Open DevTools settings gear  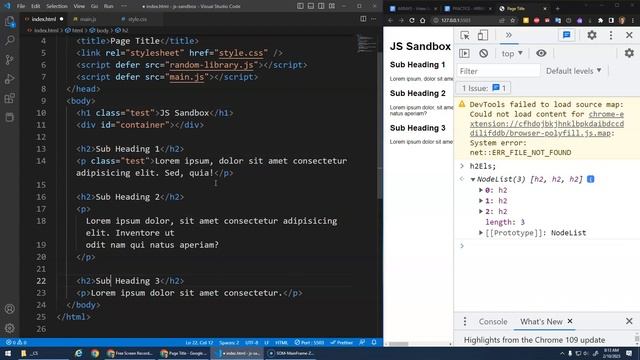tap(592, 35)
